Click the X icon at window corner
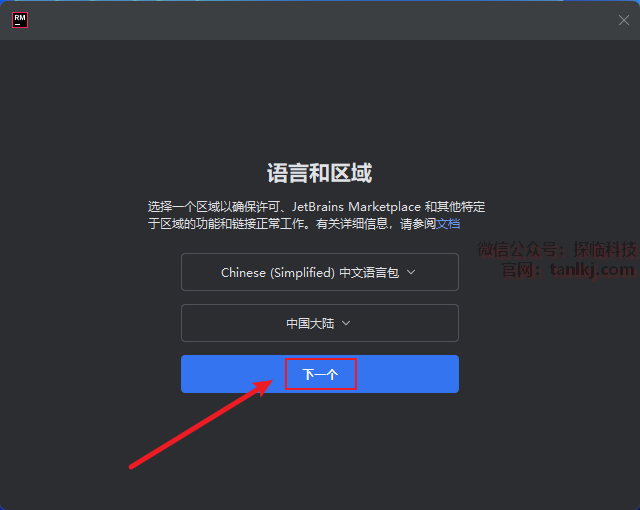This screenshot has width=640, height=510. point(623,20)
